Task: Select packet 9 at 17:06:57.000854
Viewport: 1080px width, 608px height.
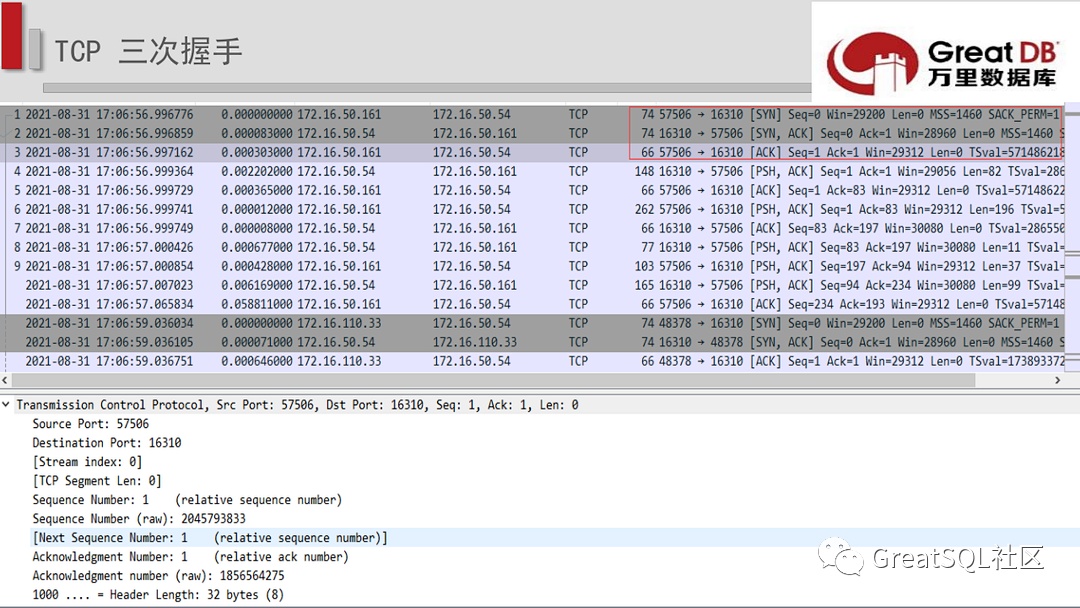Action: 532,266
